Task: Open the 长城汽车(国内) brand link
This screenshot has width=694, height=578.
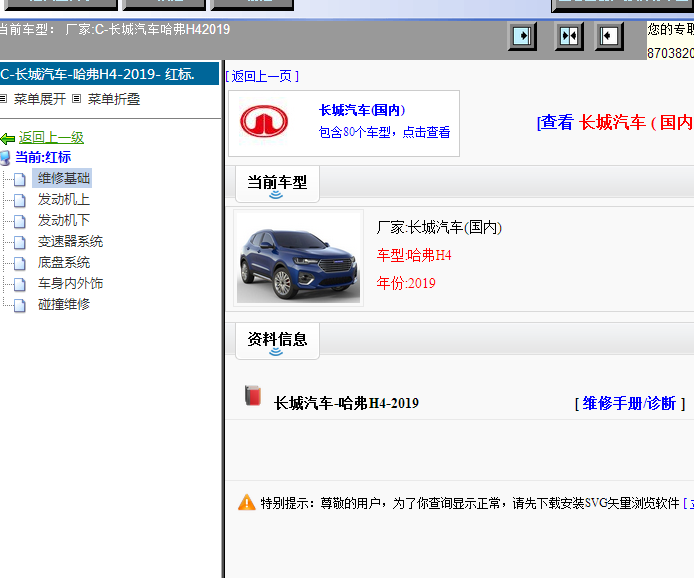Action: pyautogui.click(x=362, y=110)
